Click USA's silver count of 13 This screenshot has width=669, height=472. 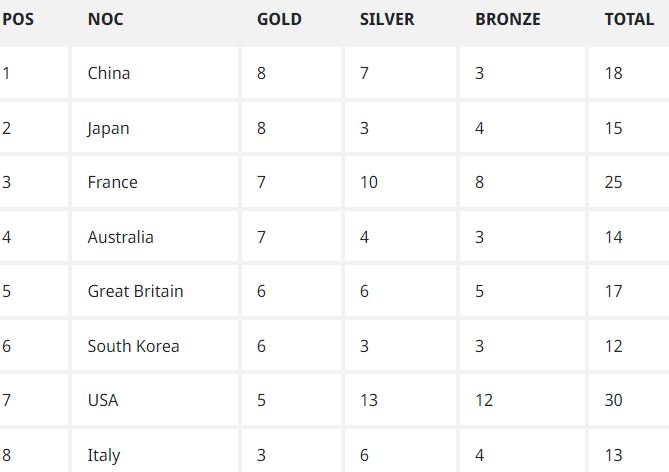(x=369, y=400)
